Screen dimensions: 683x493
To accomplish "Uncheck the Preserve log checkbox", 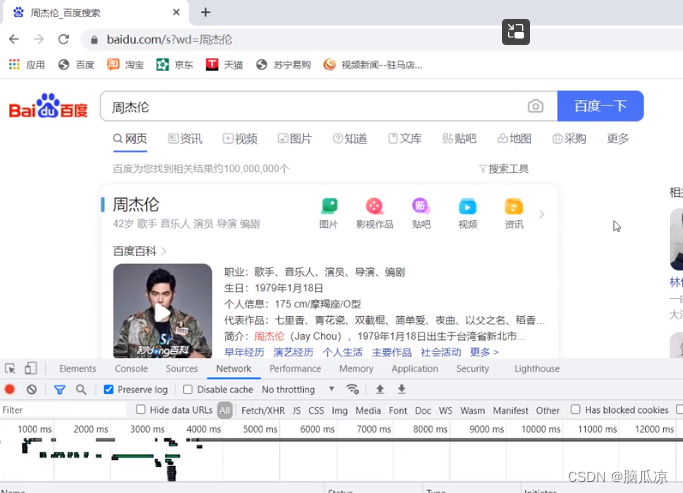I will pos(108,389).
